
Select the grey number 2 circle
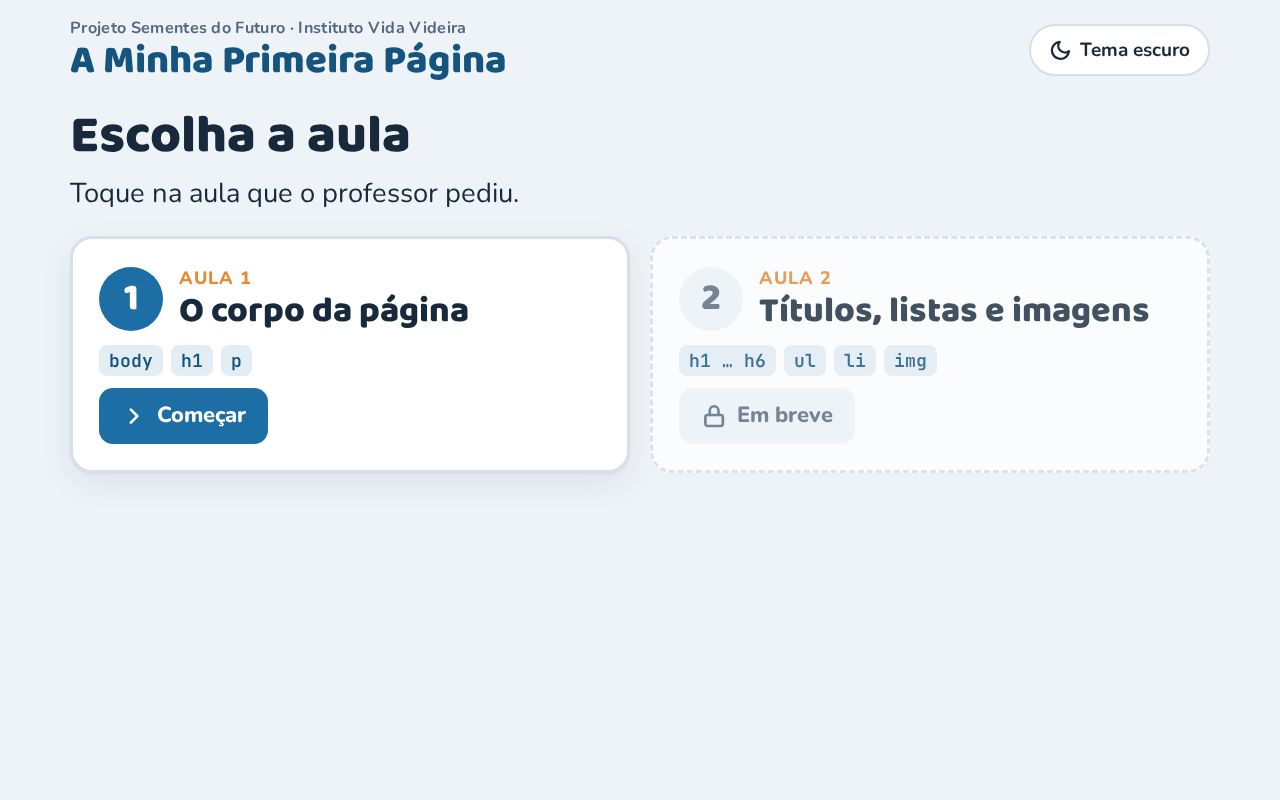[x=711, y=299]
